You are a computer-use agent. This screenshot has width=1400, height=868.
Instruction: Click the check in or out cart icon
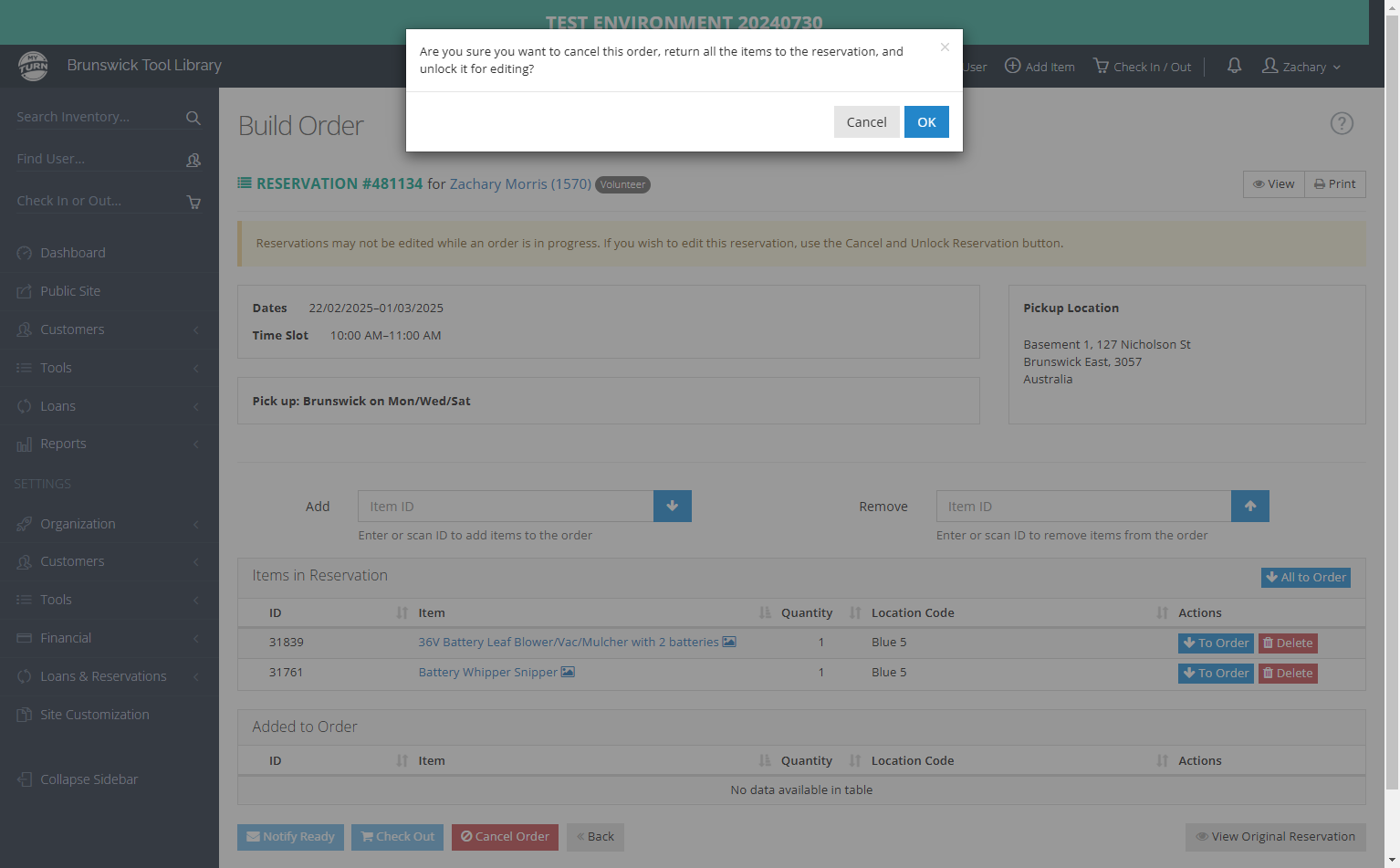pyautogui.click(x=193, y=202)
